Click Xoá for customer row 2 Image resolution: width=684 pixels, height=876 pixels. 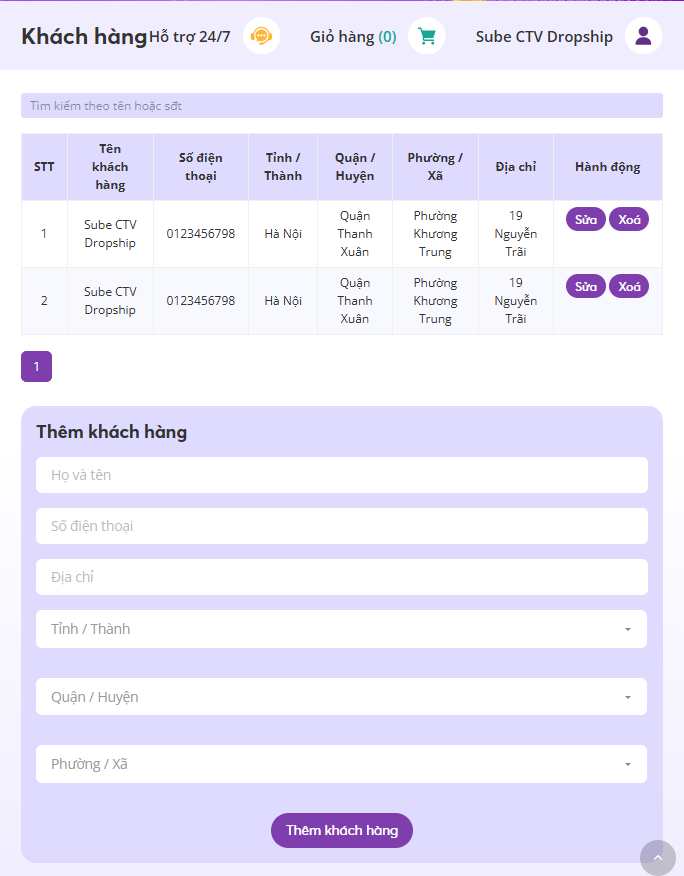pos(629,287)
